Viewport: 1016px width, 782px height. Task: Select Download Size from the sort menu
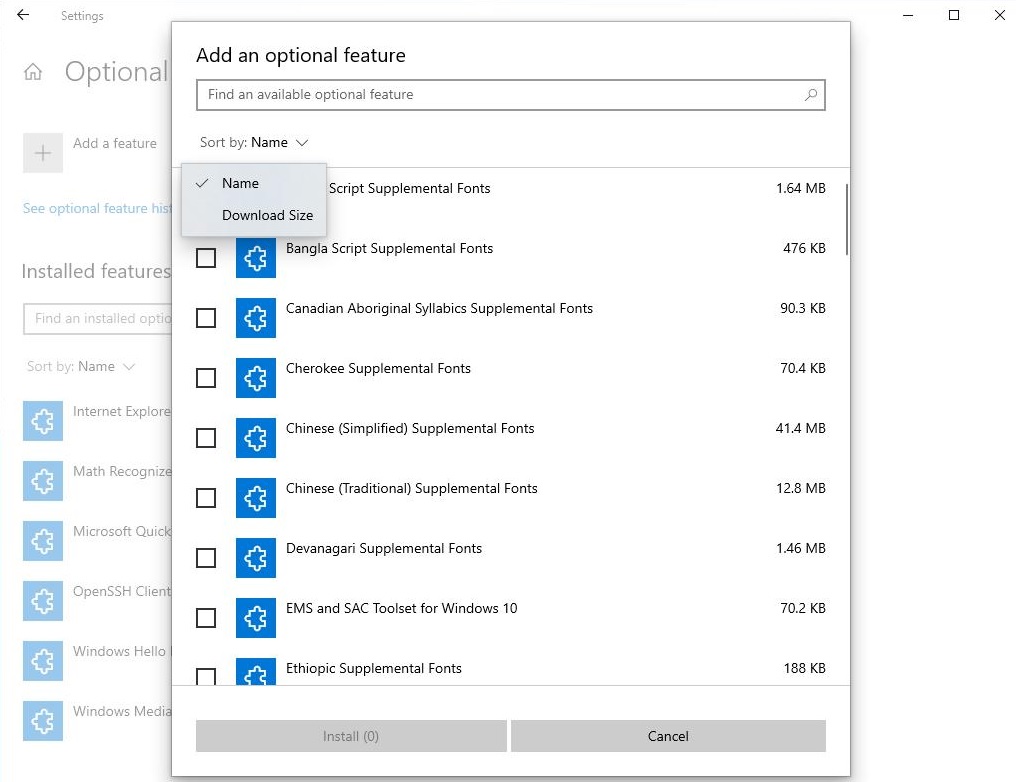coord(267,215)
